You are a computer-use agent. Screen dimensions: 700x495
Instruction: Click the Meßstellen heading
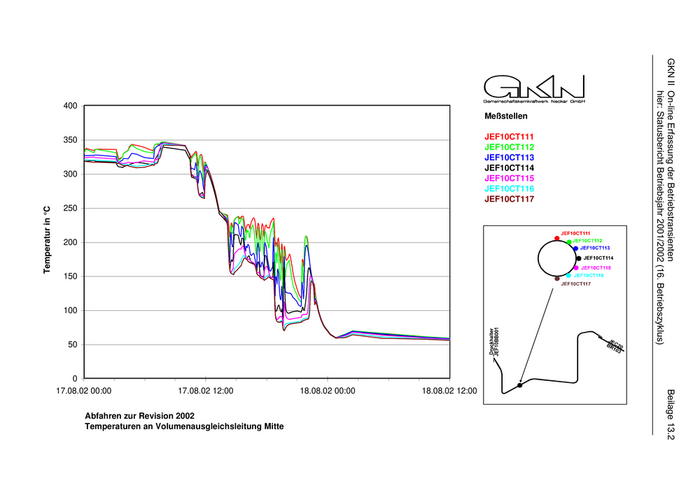click(x=504, y=116)
